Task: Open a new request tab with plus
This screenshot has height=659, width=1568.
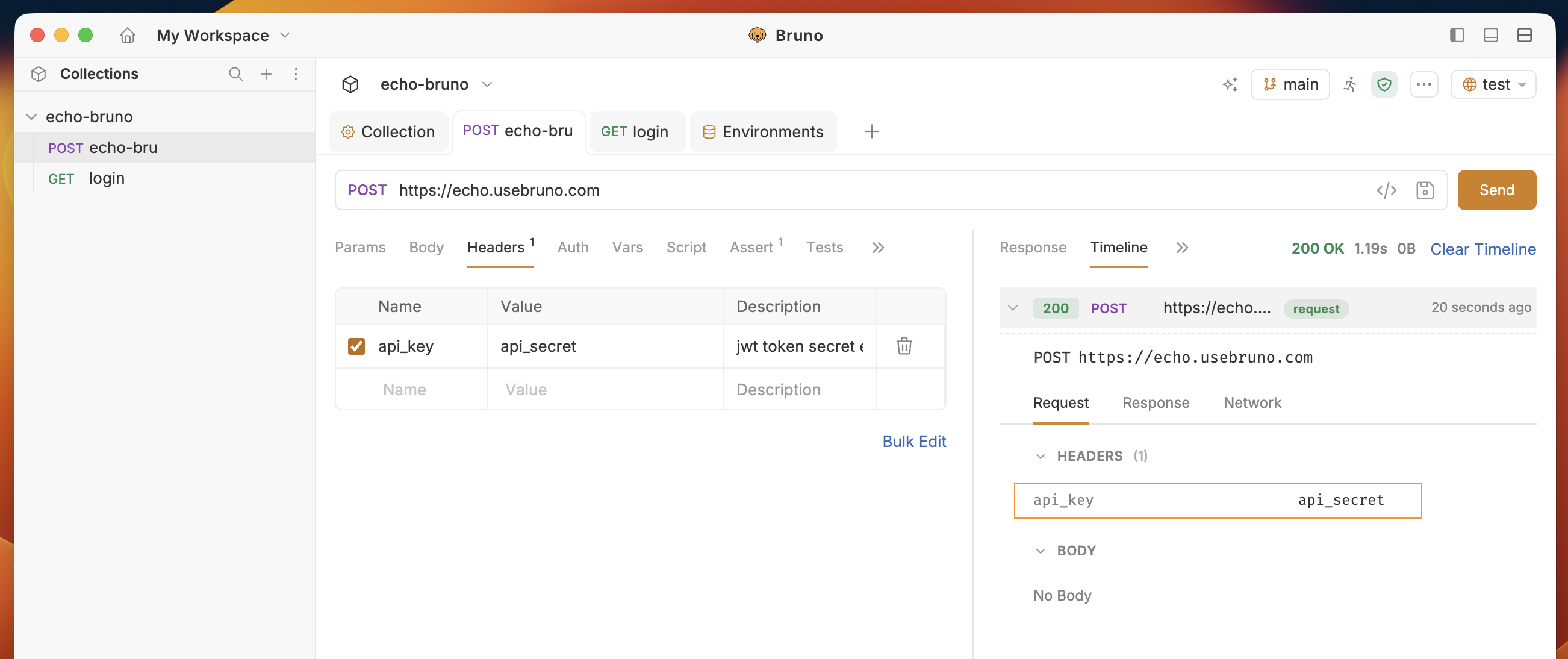Action: [x=872, y=131]
